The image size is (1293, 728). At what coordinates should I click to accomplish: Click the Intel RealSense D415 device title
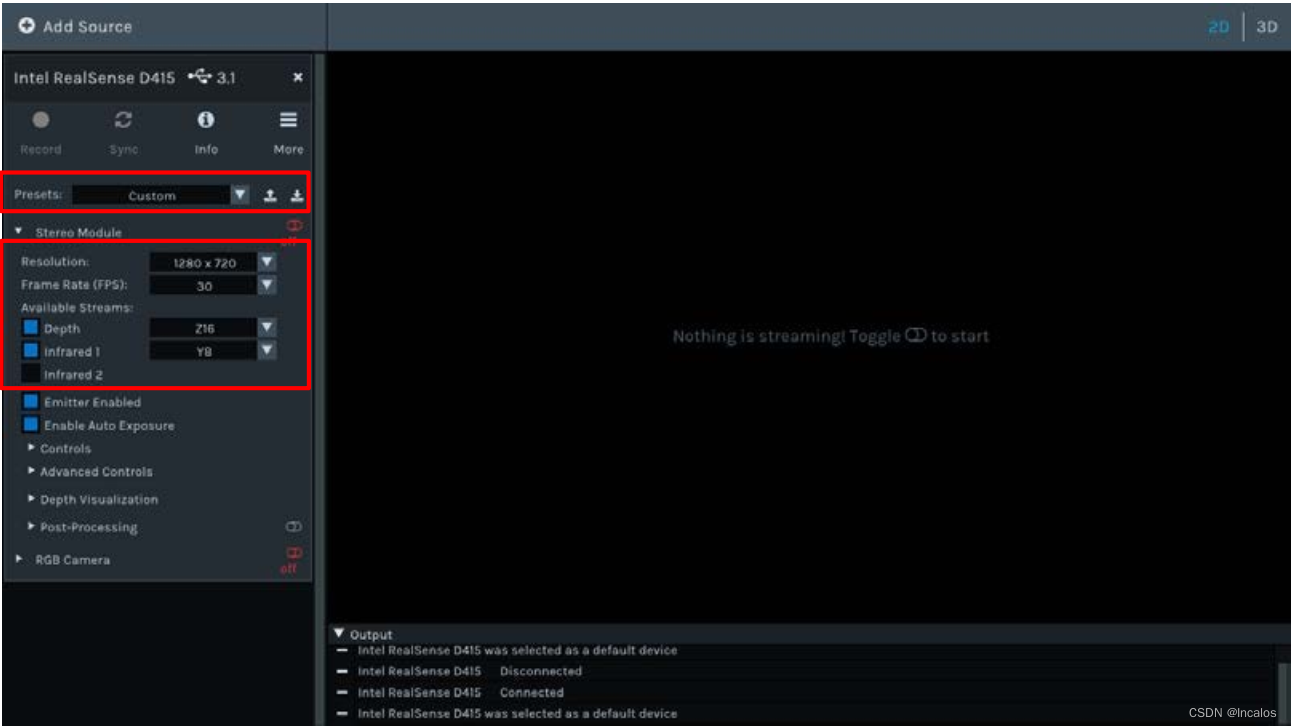coord(94,77)
